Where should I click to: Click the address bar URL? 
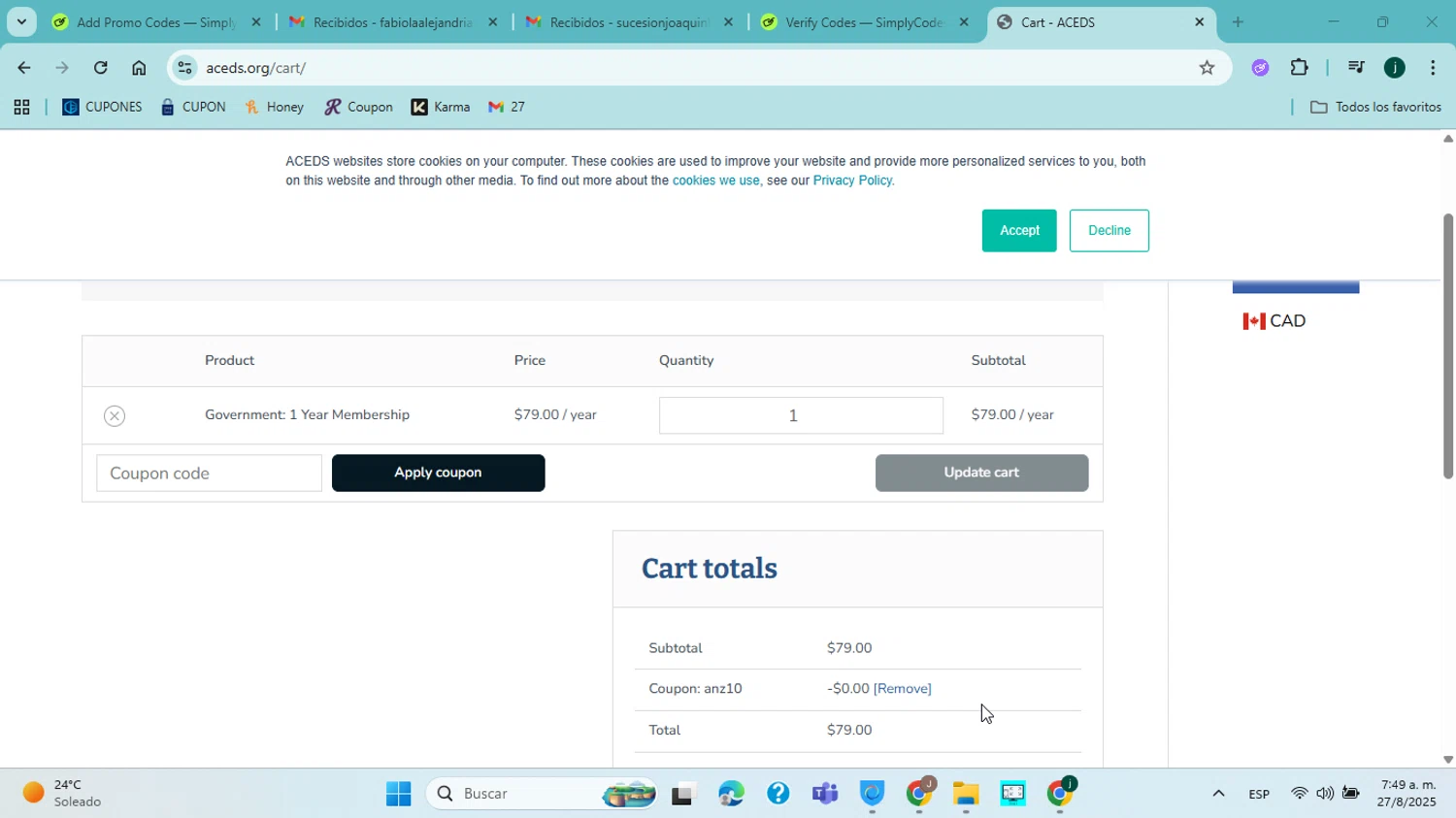click(x=255, y=68)
